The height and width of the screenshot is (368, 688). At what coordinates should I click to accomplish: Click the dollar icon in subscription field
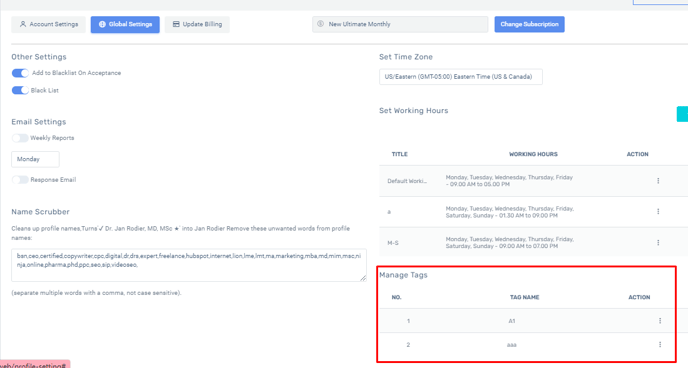click(x=320, y=24)
